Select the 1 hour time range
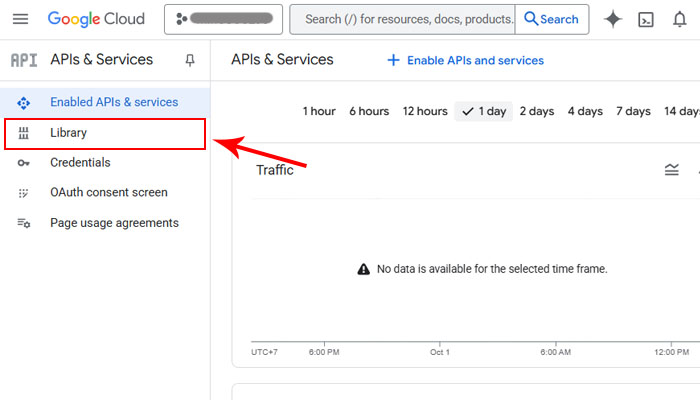The width and height of the screenshot is (700, 400). tap(319, 111)
